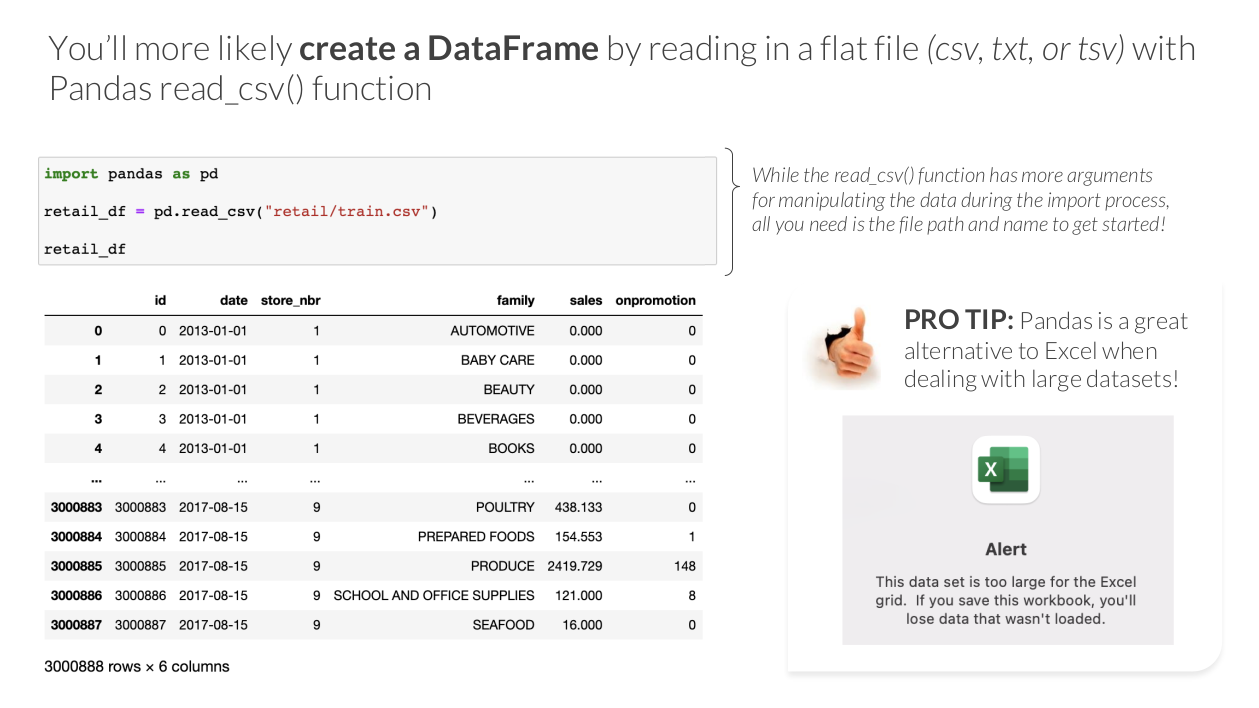Click the onpromotion value 148
Image resolution: width=1259 pixels, height=708 pixels.
click(x=684, y=566)
